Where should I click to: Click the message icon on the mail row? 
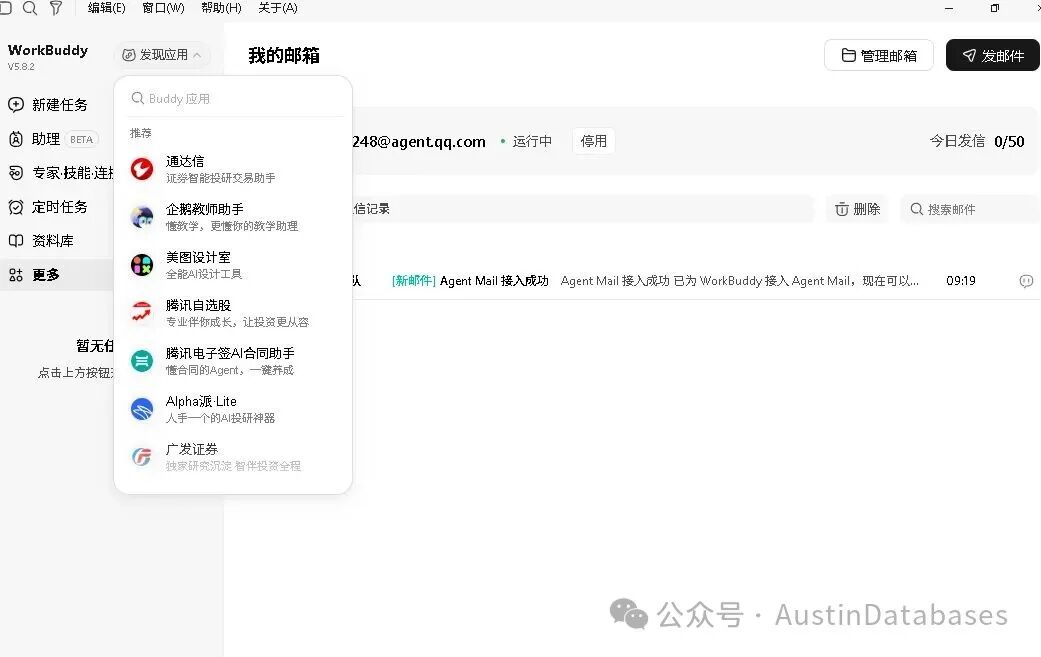1026,281
